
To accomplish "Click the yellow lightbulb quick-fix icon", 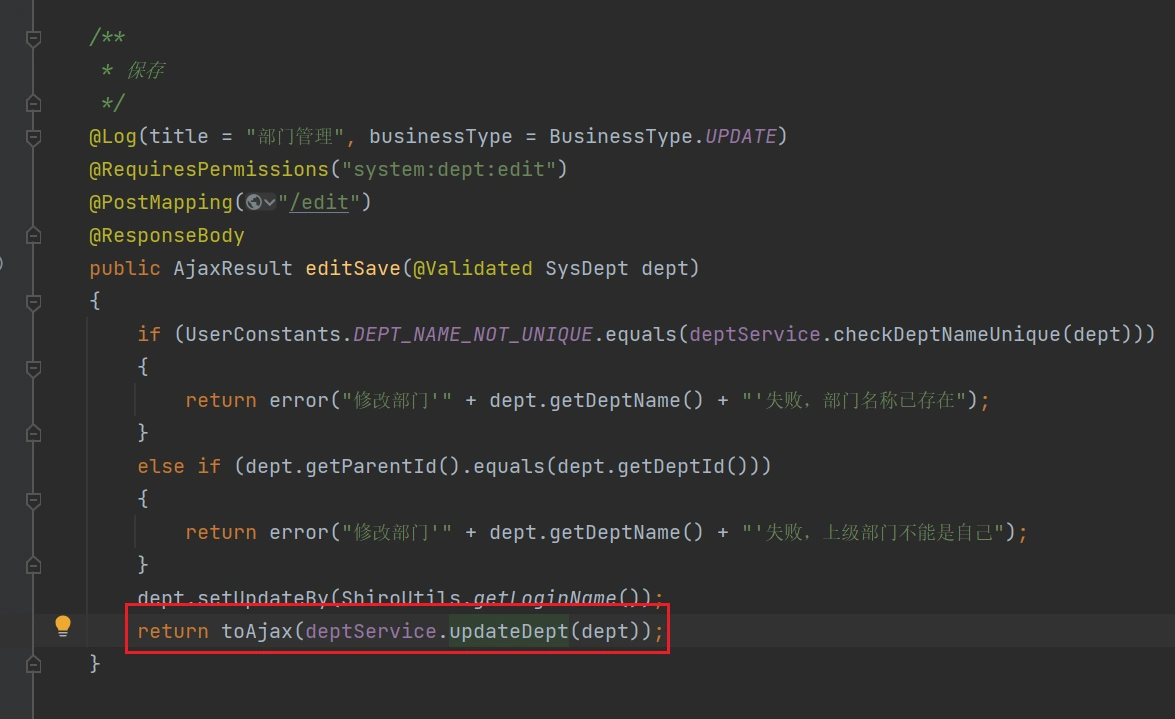I will click(x=63, y=627).
